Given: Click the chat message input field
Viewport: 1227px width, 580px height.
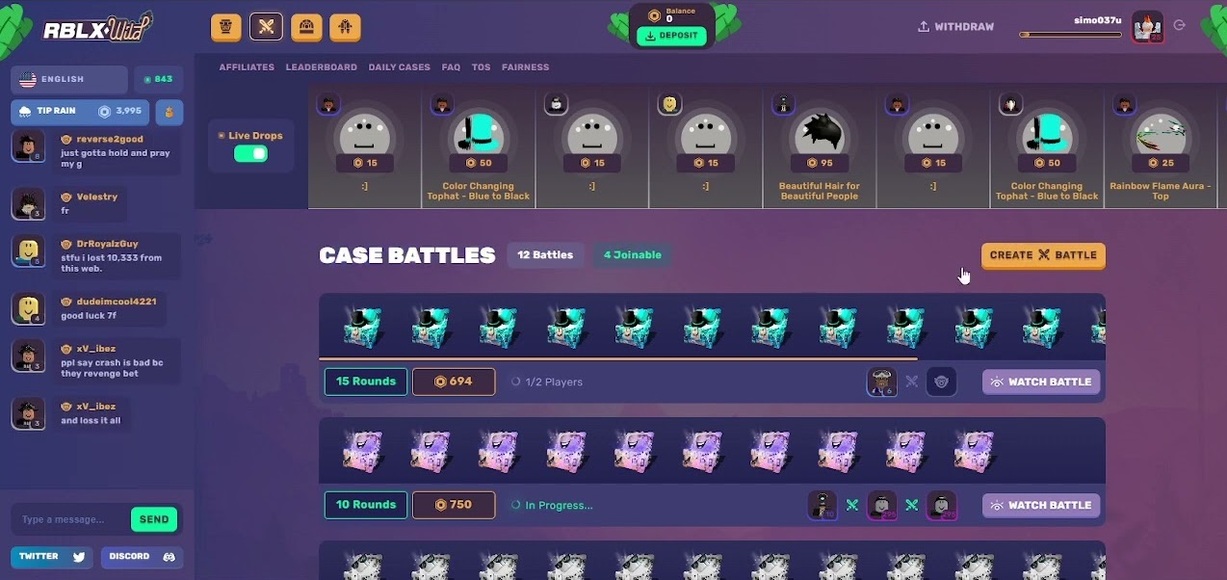Looking at the screenshot, I should point(69,520).
